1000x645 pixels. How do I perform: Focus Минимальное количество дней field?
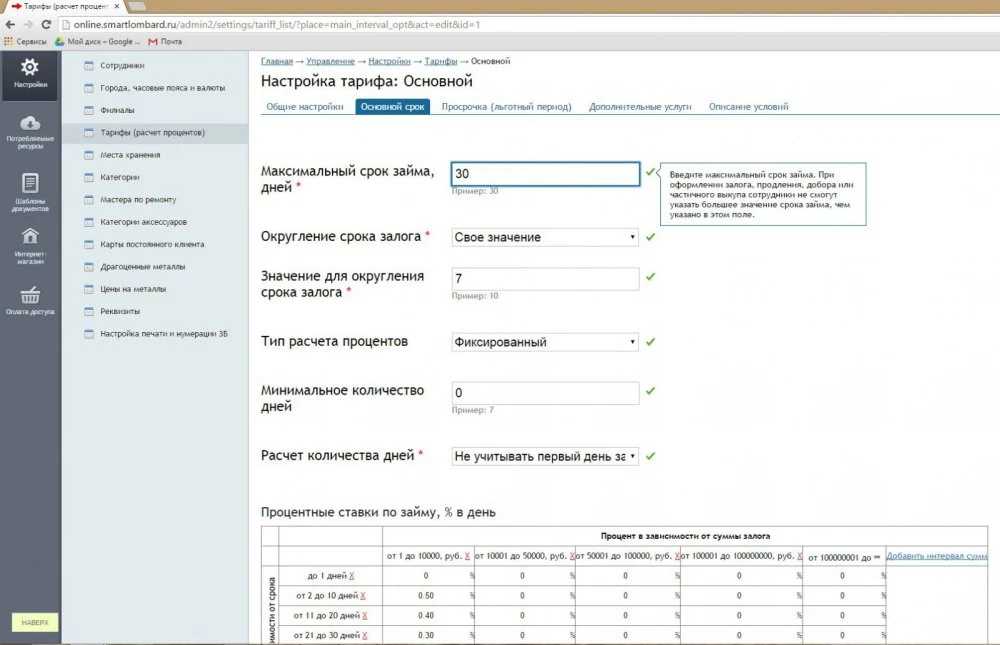(x=545, y=392)
